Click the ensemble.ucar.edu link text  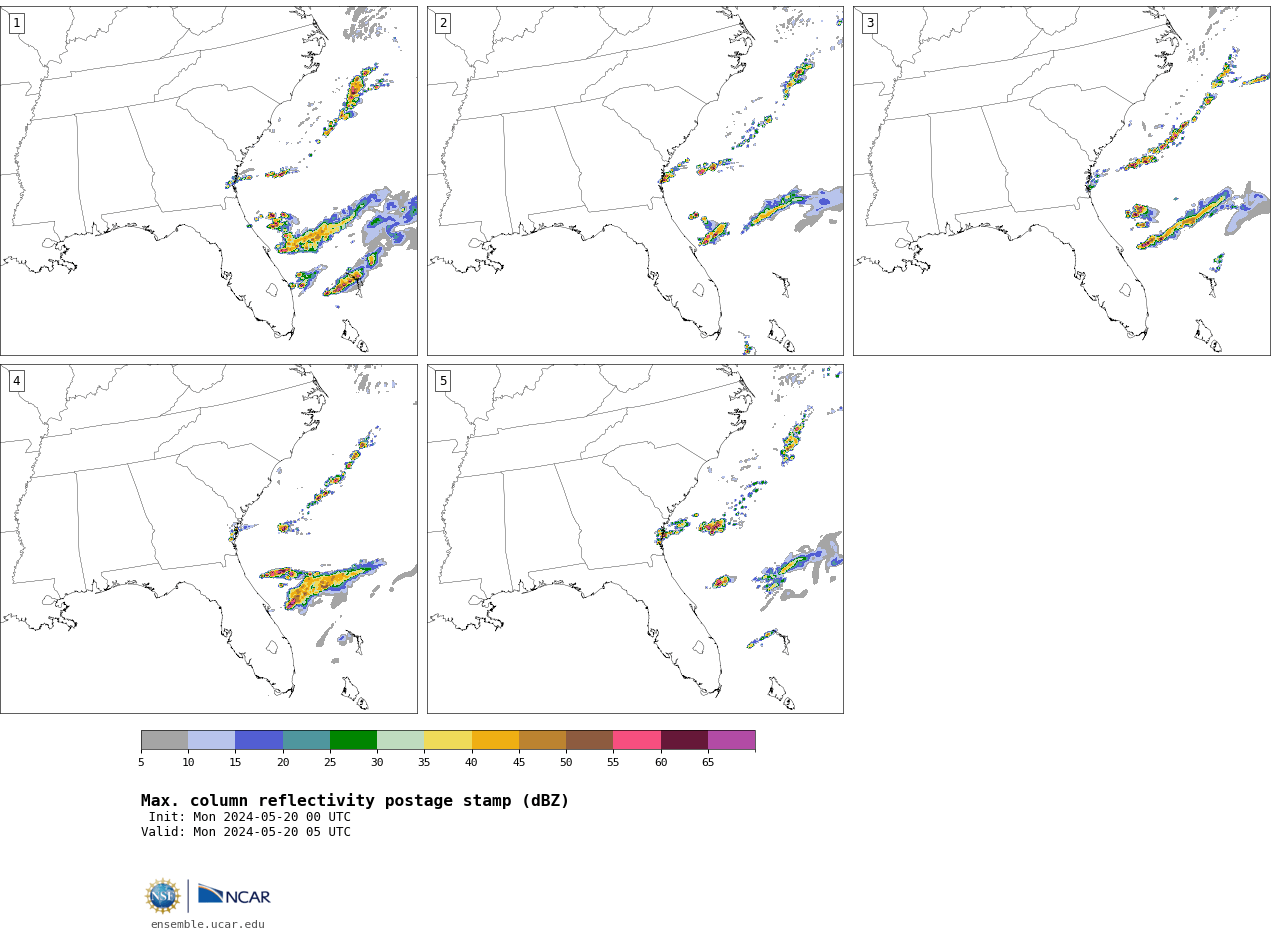(208, 925)
